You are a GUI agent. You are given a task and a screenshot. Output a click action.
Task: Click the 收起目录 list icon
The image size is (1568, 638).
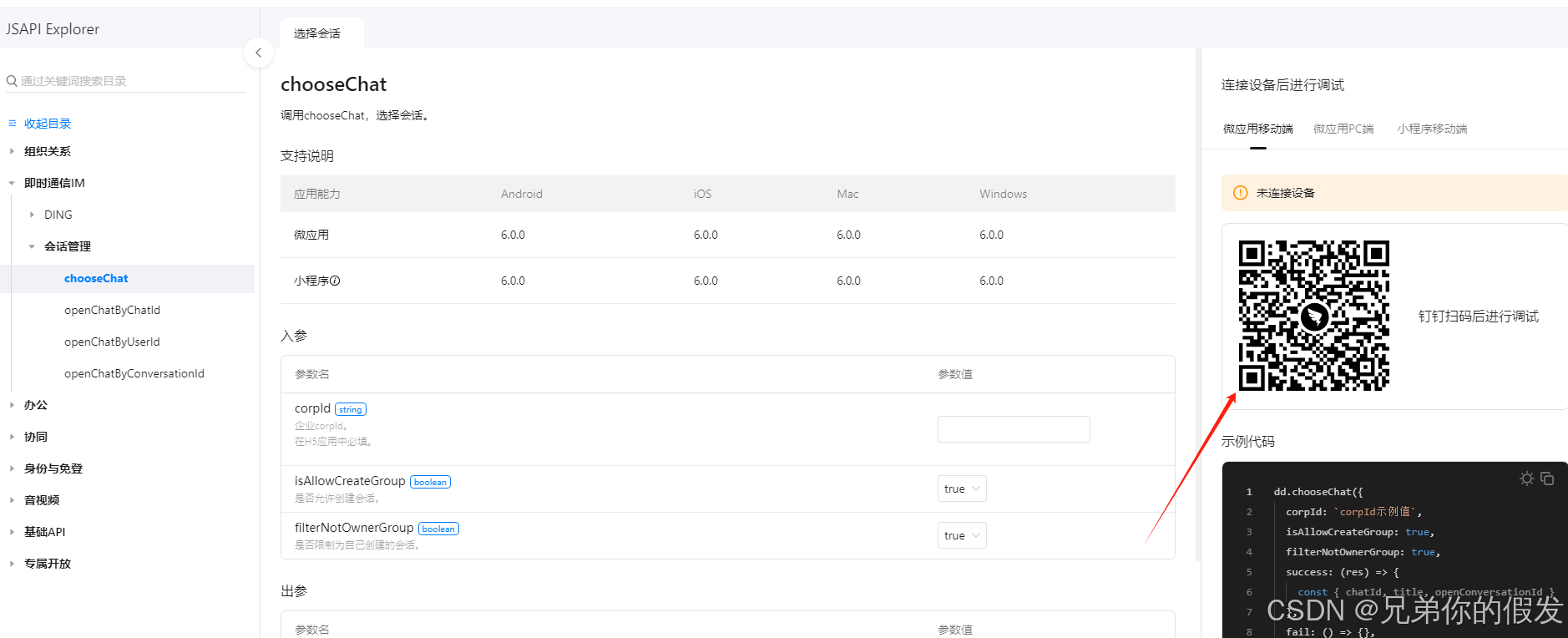[x=13, y=124]
